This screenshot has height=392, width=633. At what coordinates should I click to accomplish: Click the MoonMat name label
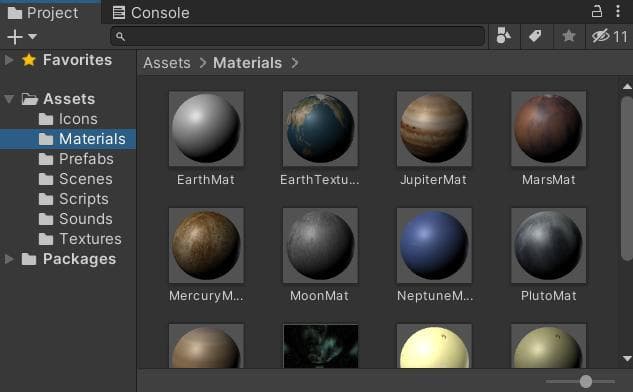tap(319, 296)
